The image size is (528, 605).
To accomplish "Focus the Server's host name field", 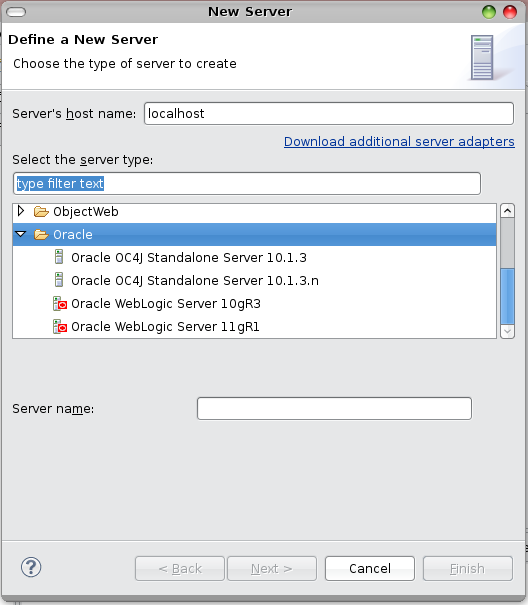I will 329,113.
